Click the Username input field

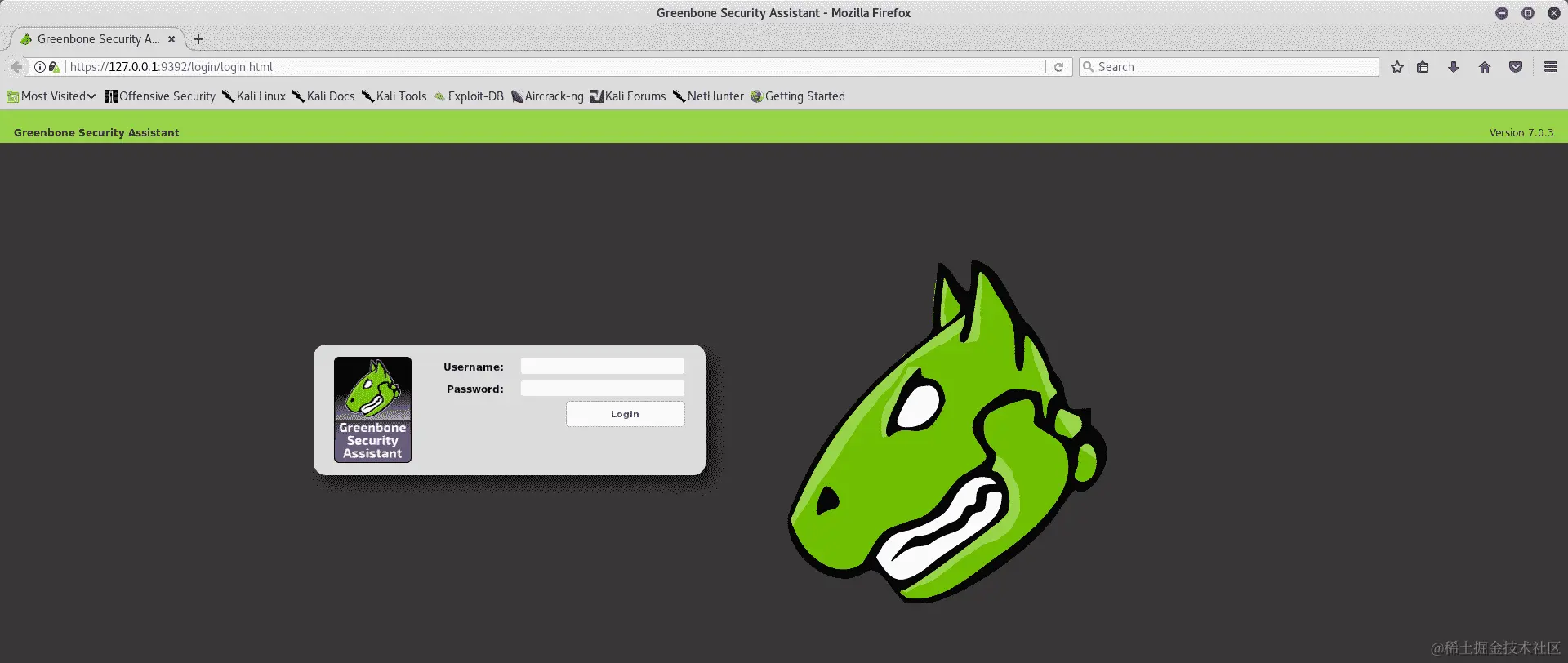pyautogui.click(x=602, y=367)
